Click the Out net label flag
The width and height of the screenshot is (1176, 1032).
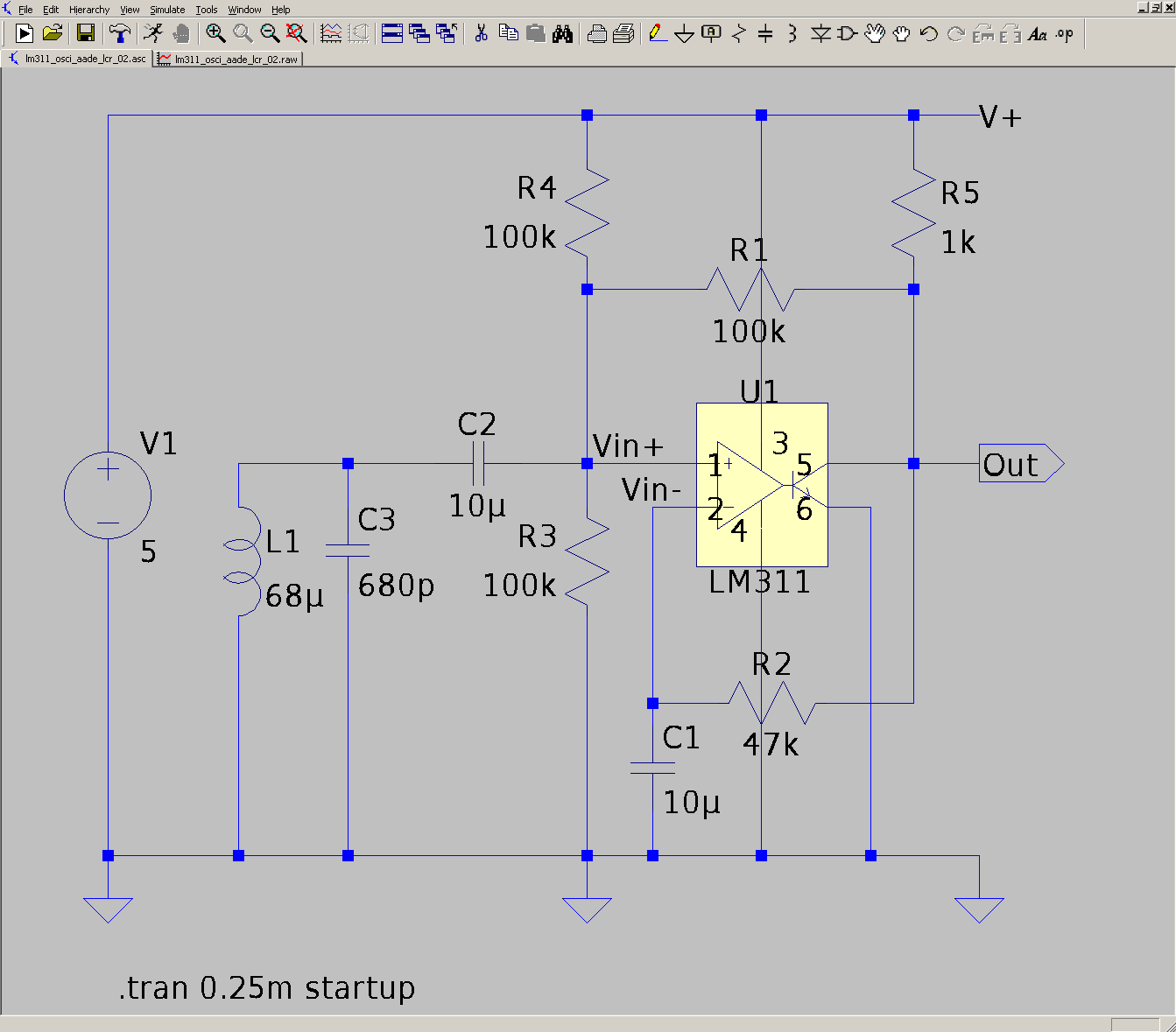tap(1021, 464)
